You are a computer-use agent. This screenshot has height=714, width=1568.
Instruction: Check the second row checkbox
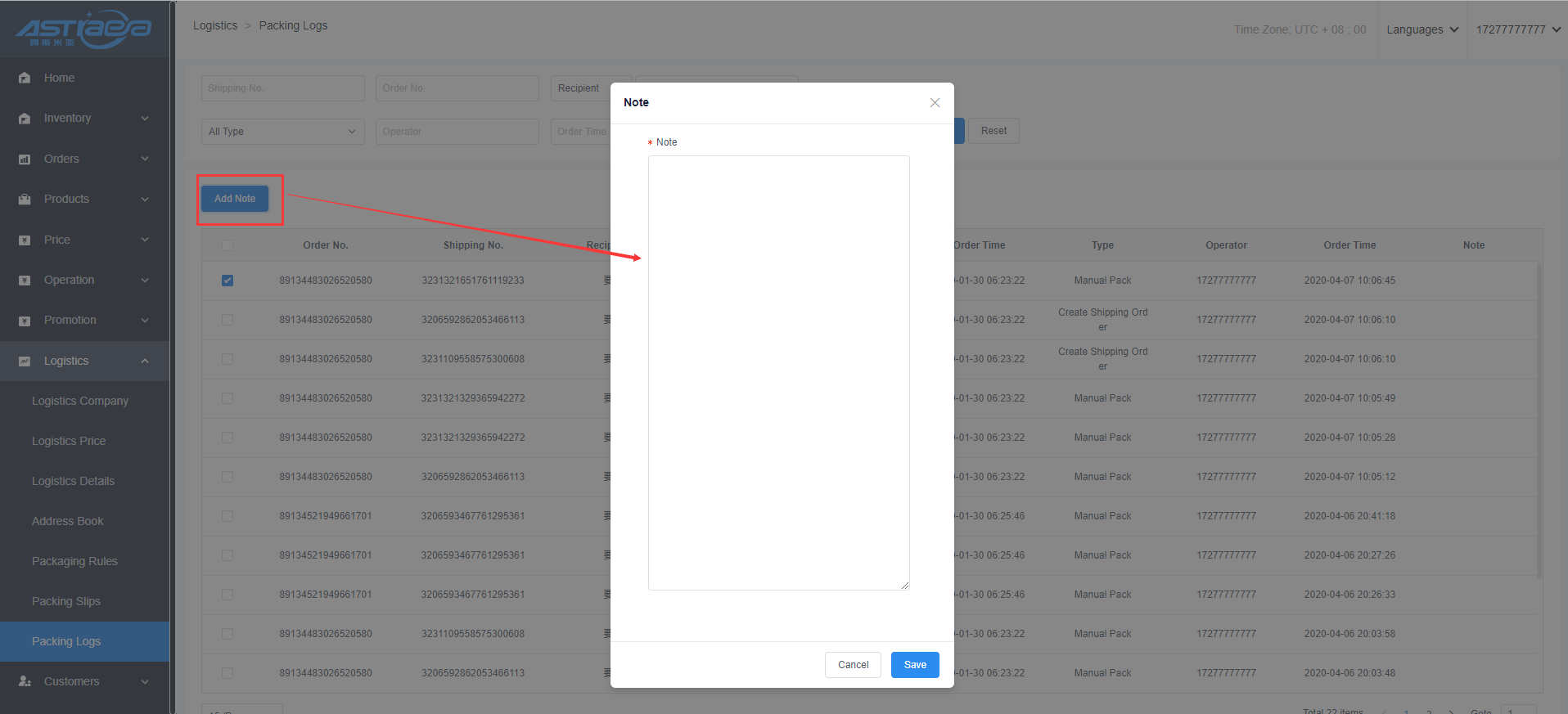228,320
